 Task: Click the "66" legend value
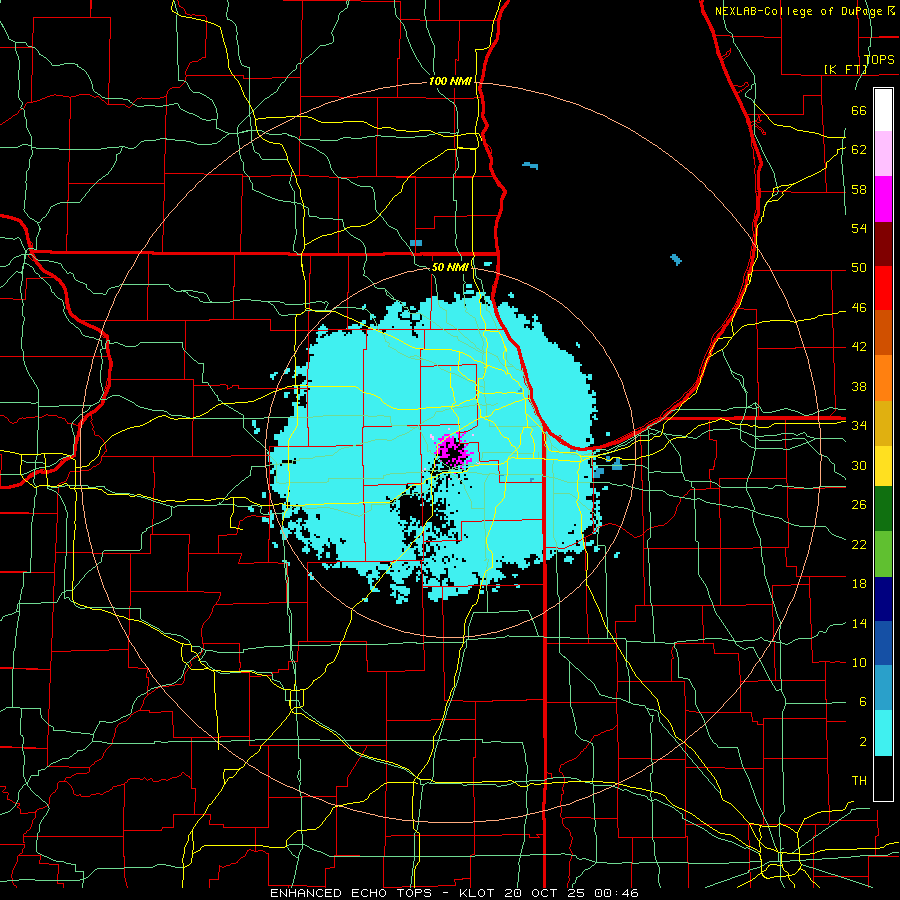(x=859, y=110)
